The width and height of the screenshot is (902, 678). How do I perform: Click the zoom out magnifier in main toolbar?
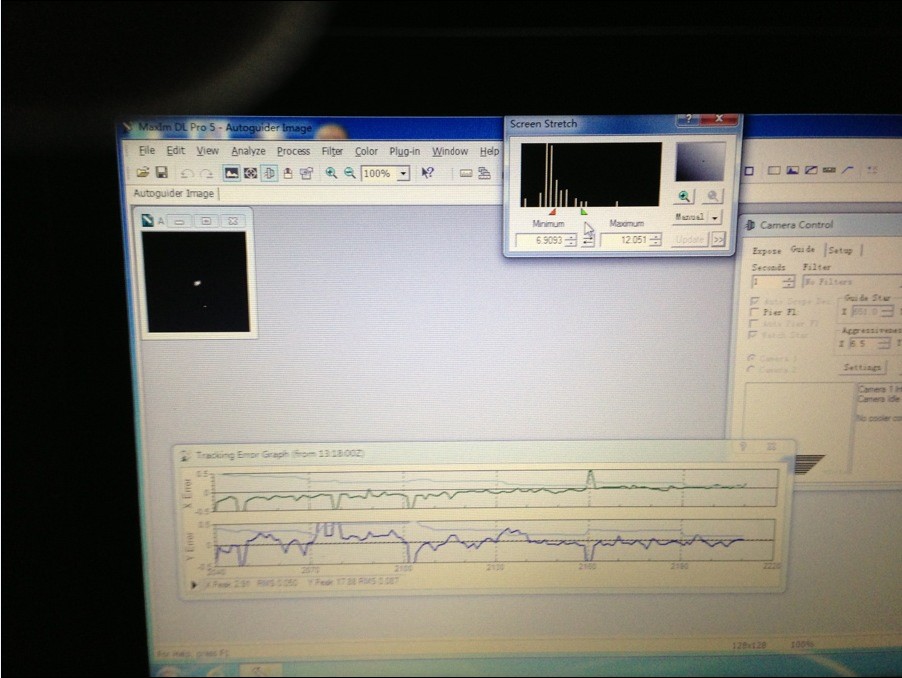(x=349, y=173)
